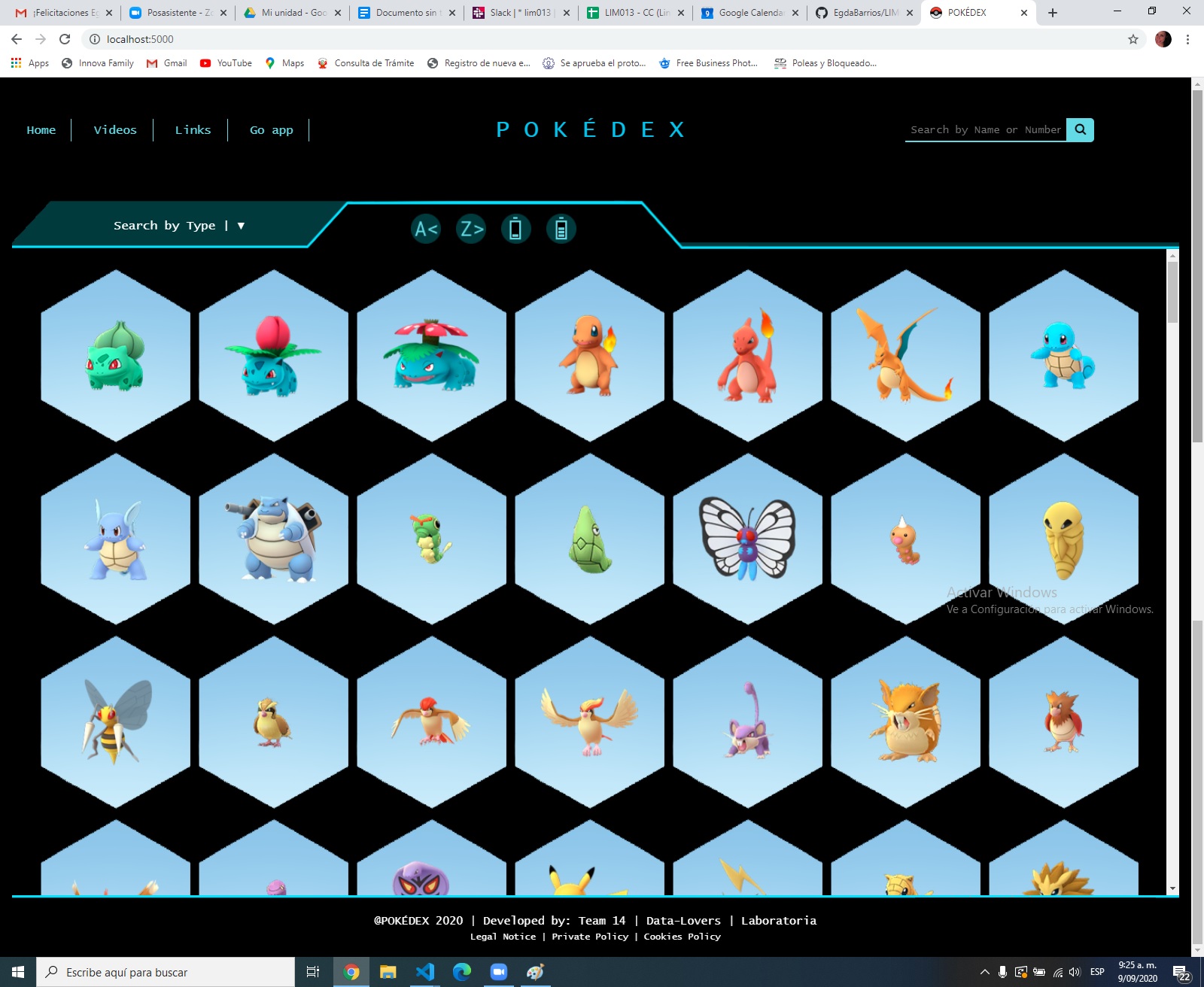Click the Windows taskbar search box
The width and height of the screenshot is (1204, 987).
pyautogui.click(x=166, y=972)
